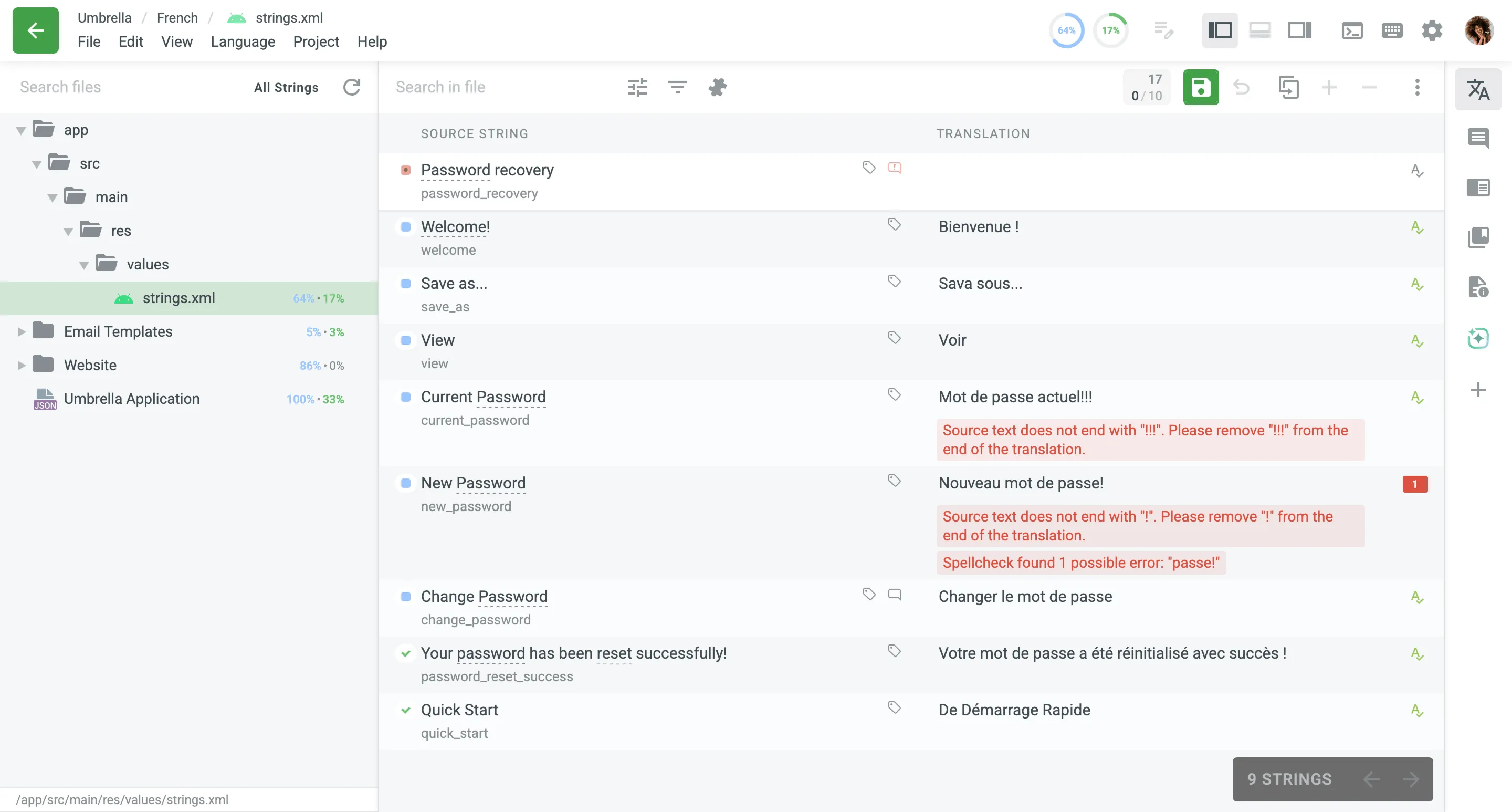Open the translation panel icon in sidebar
The width and height of the screenshot is (1512, 812).
coord(1477,89)
